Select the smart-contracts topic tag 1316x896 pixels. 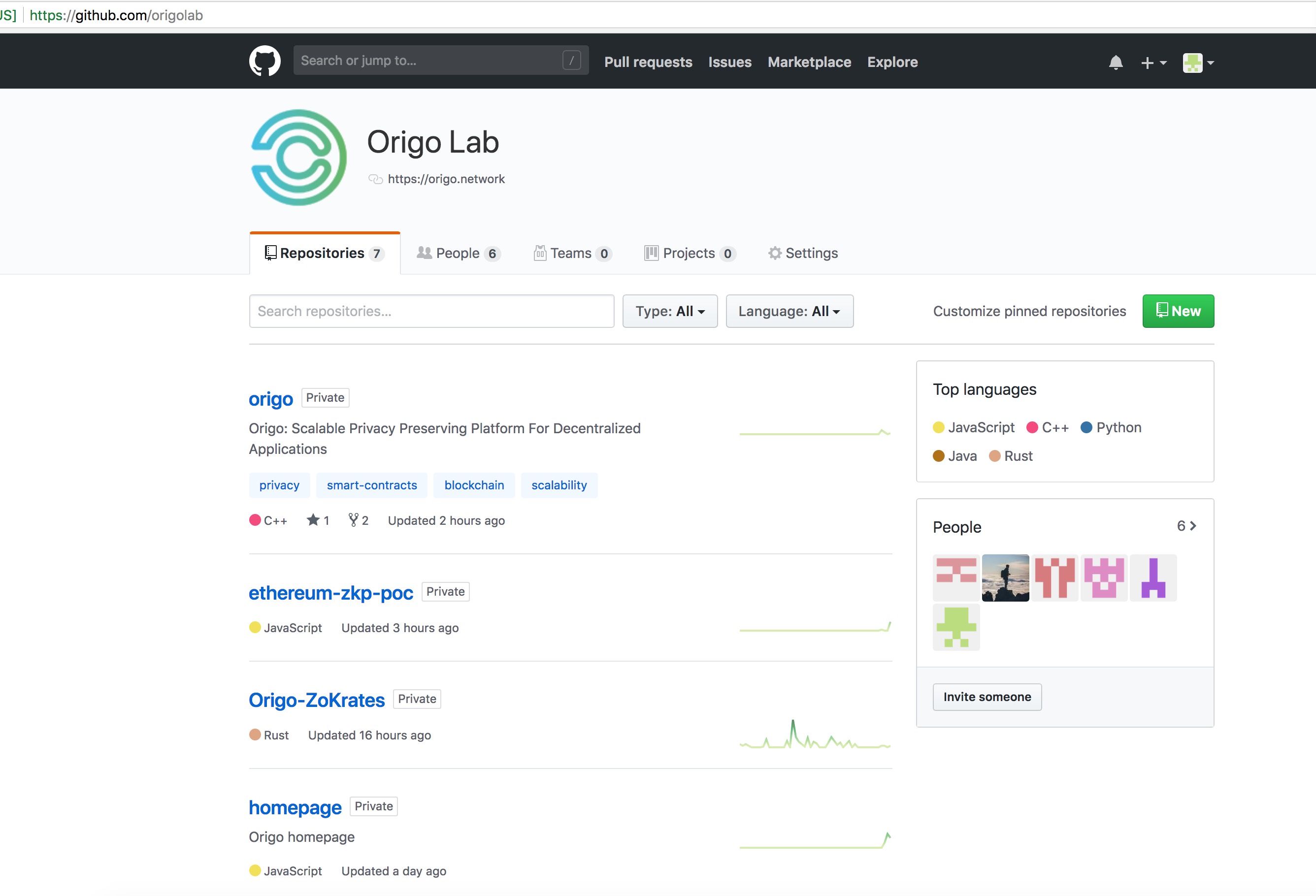[371, 485]
